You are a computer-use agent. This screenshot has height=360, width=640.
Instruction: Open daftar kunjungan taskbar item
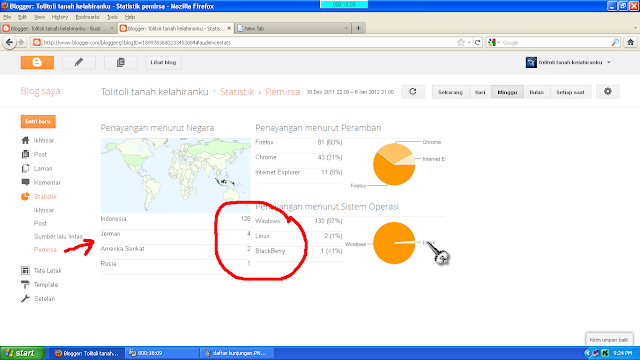(237, 353)
